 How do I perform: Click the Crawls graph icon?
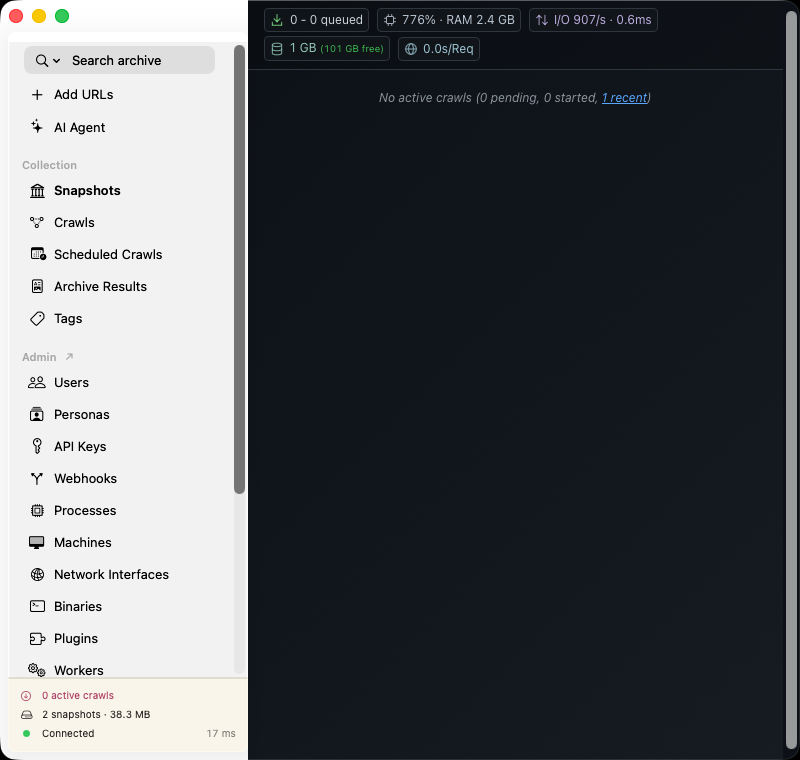tap(37, 222)
